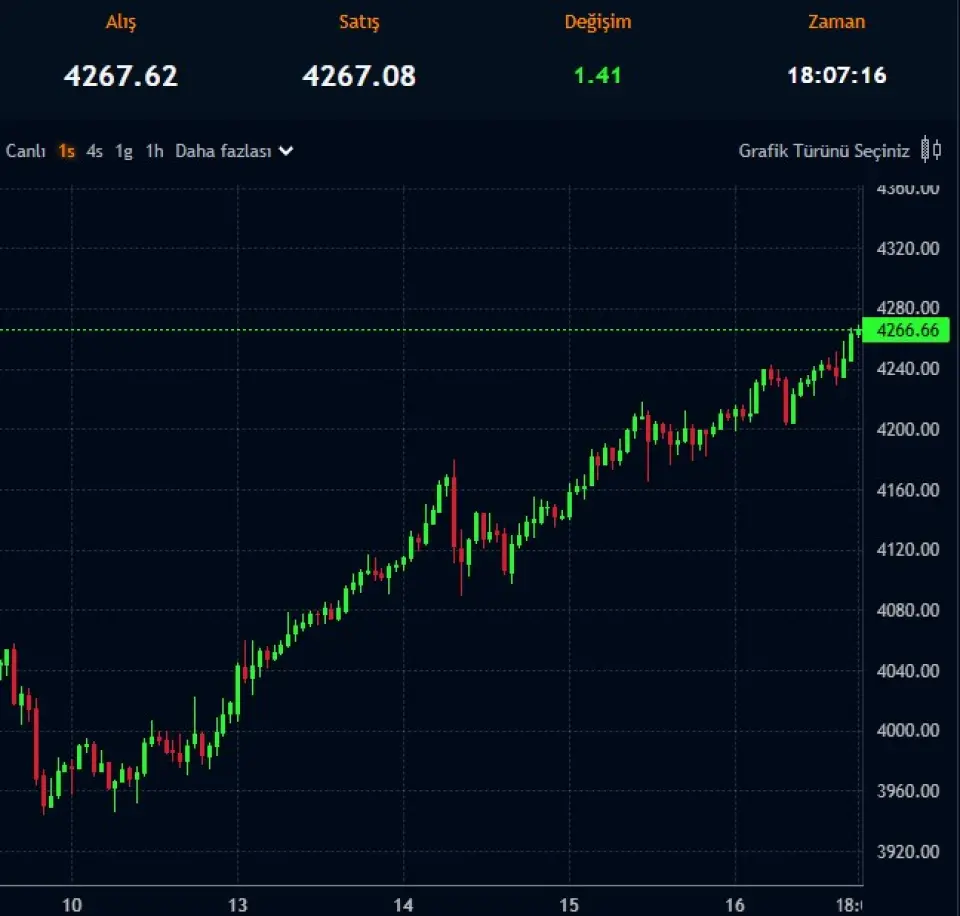
Task: Click date 10 on the time axis
Action: coord(71,903)
